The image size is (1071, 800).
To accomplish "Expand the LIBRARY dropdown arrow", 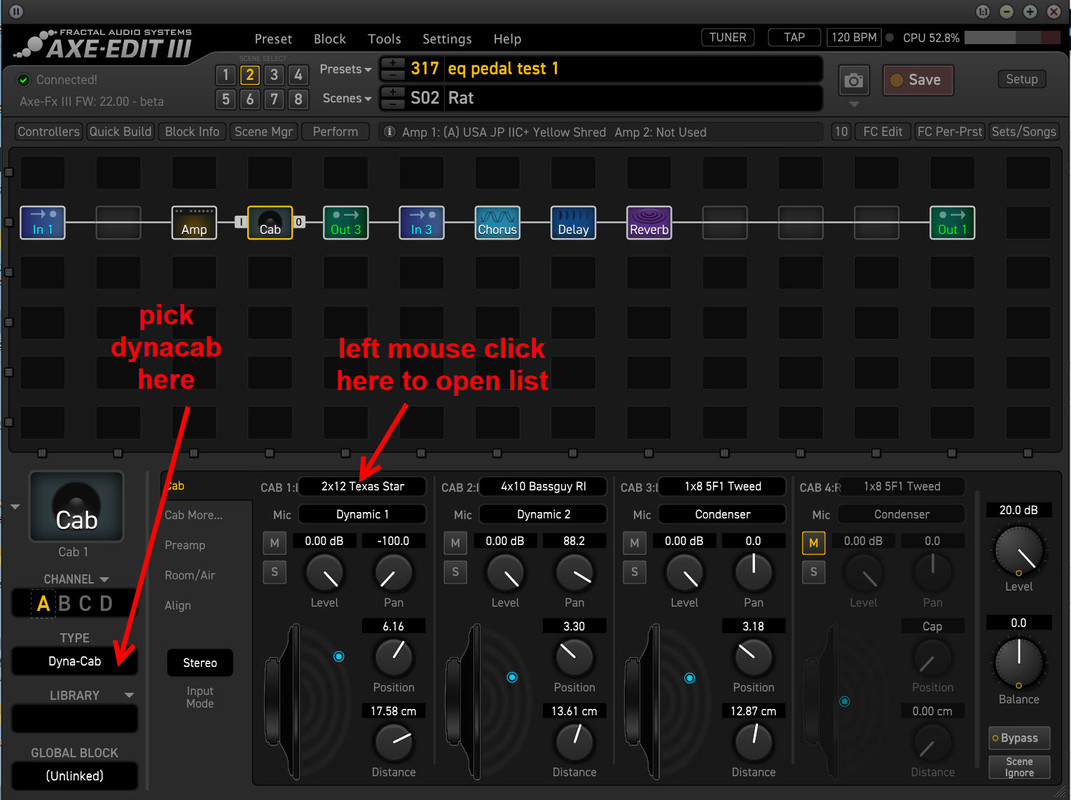I will pos(129,695).
